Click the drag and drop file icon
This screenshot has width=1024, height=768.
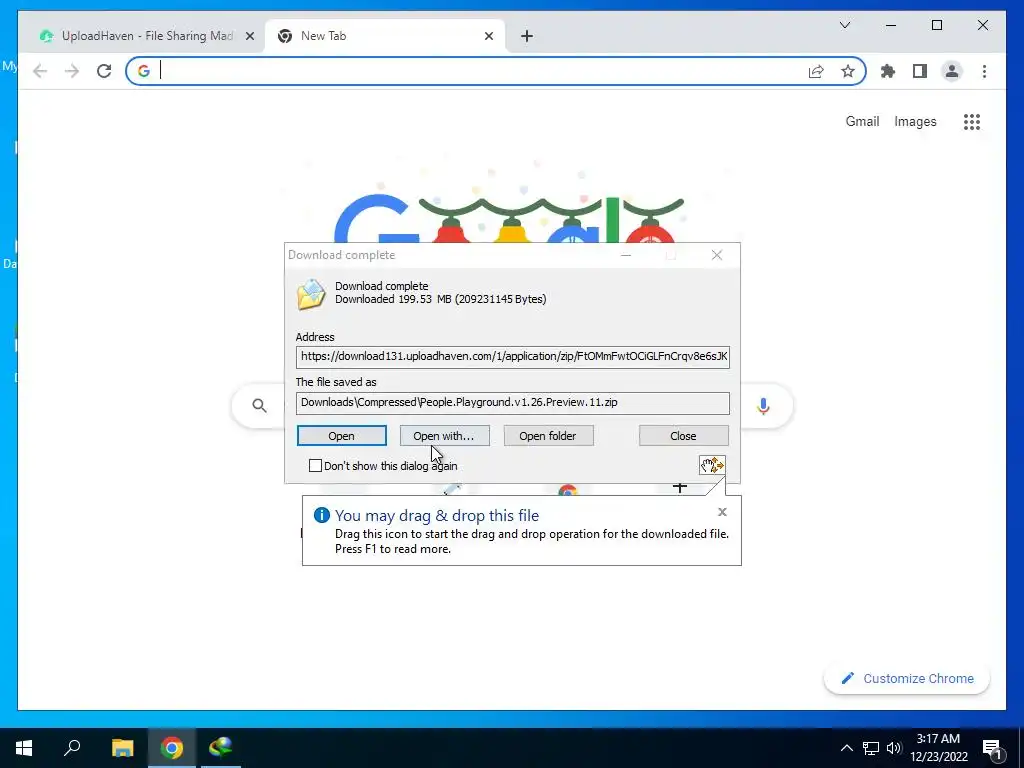click(712, 465)
